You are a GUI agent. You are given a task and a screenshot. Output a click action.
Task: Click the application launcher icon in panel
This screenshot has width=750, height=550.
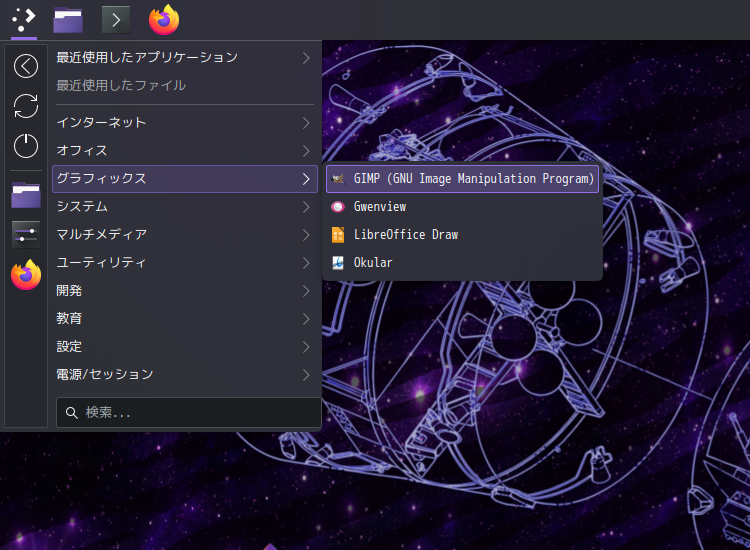24,20
